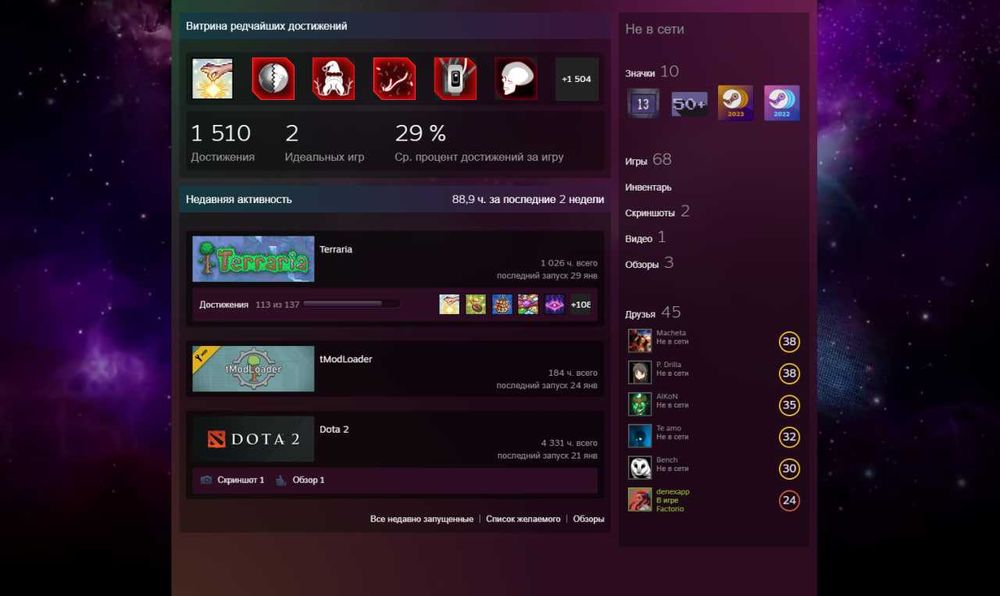1000x596 pixels.
Task: Click the white skull achievement icon
Action: click(516, 79)
